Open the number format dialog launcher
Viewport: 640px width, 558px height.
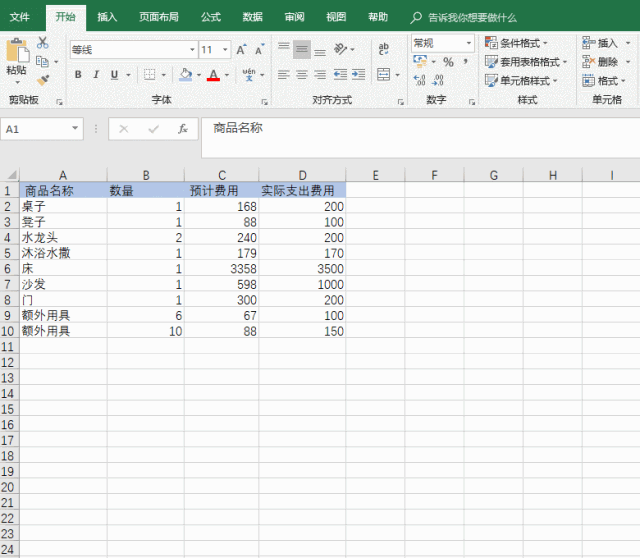pyautogui.click(x=472, y=102)
